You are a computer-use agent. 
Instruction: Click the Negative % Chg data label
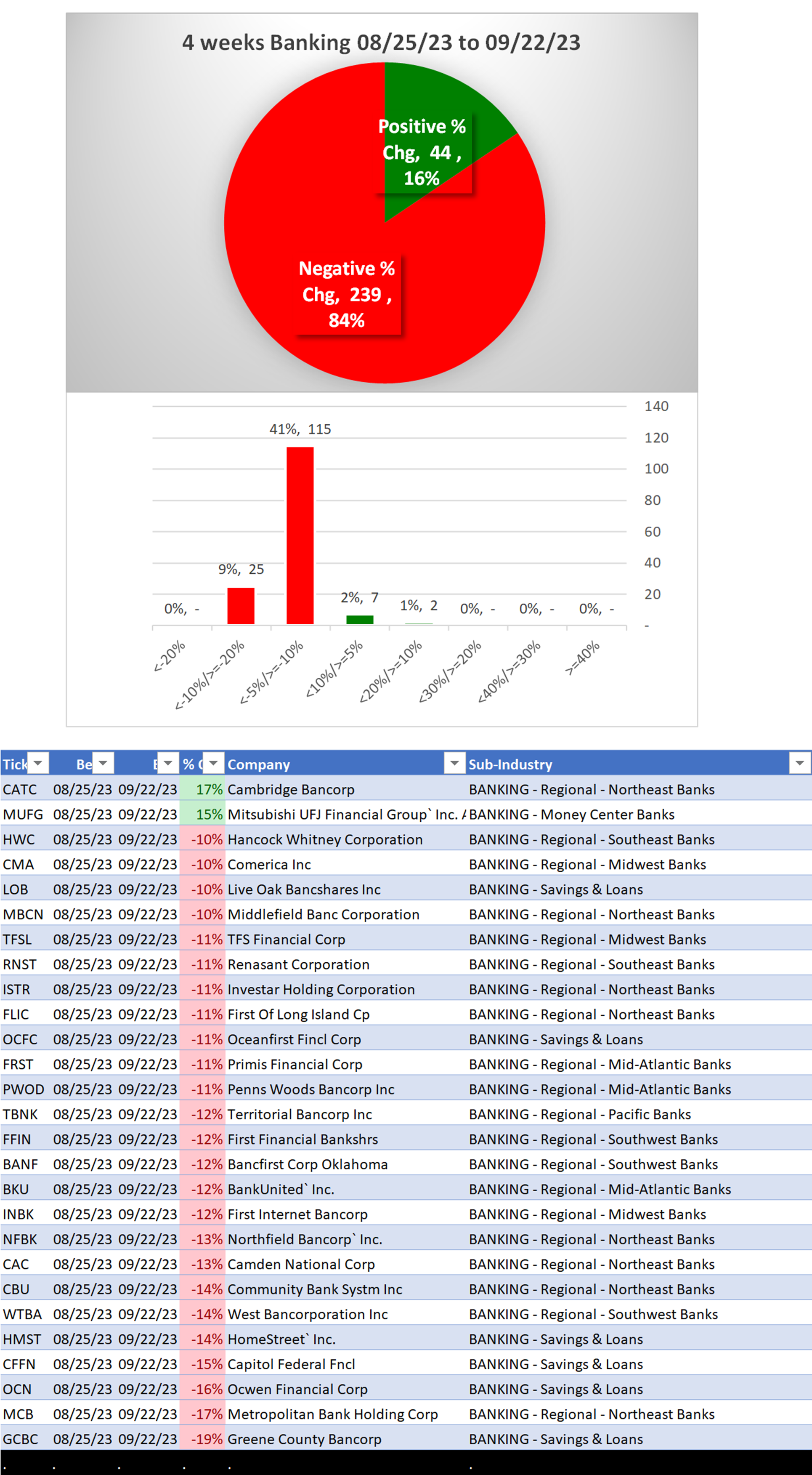pos(347,294)
